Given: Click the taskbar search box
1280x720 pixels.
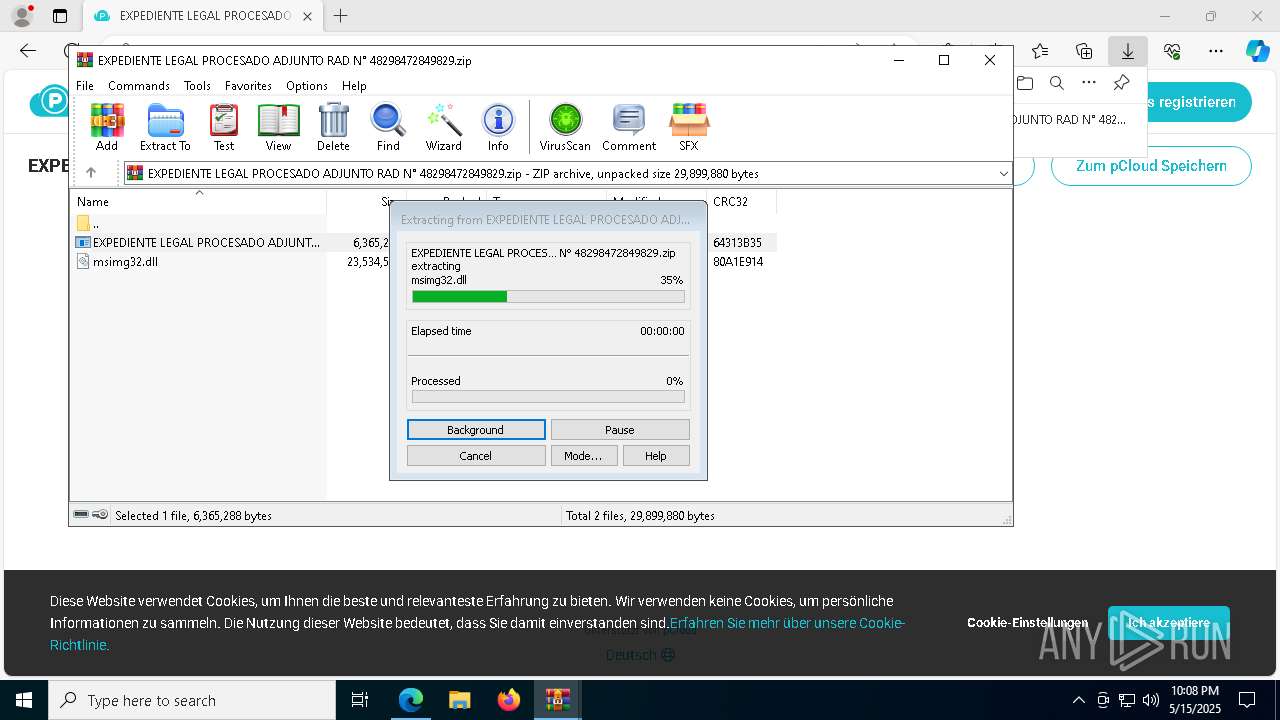Looking at the screenshot, I should tap(192, 700).
